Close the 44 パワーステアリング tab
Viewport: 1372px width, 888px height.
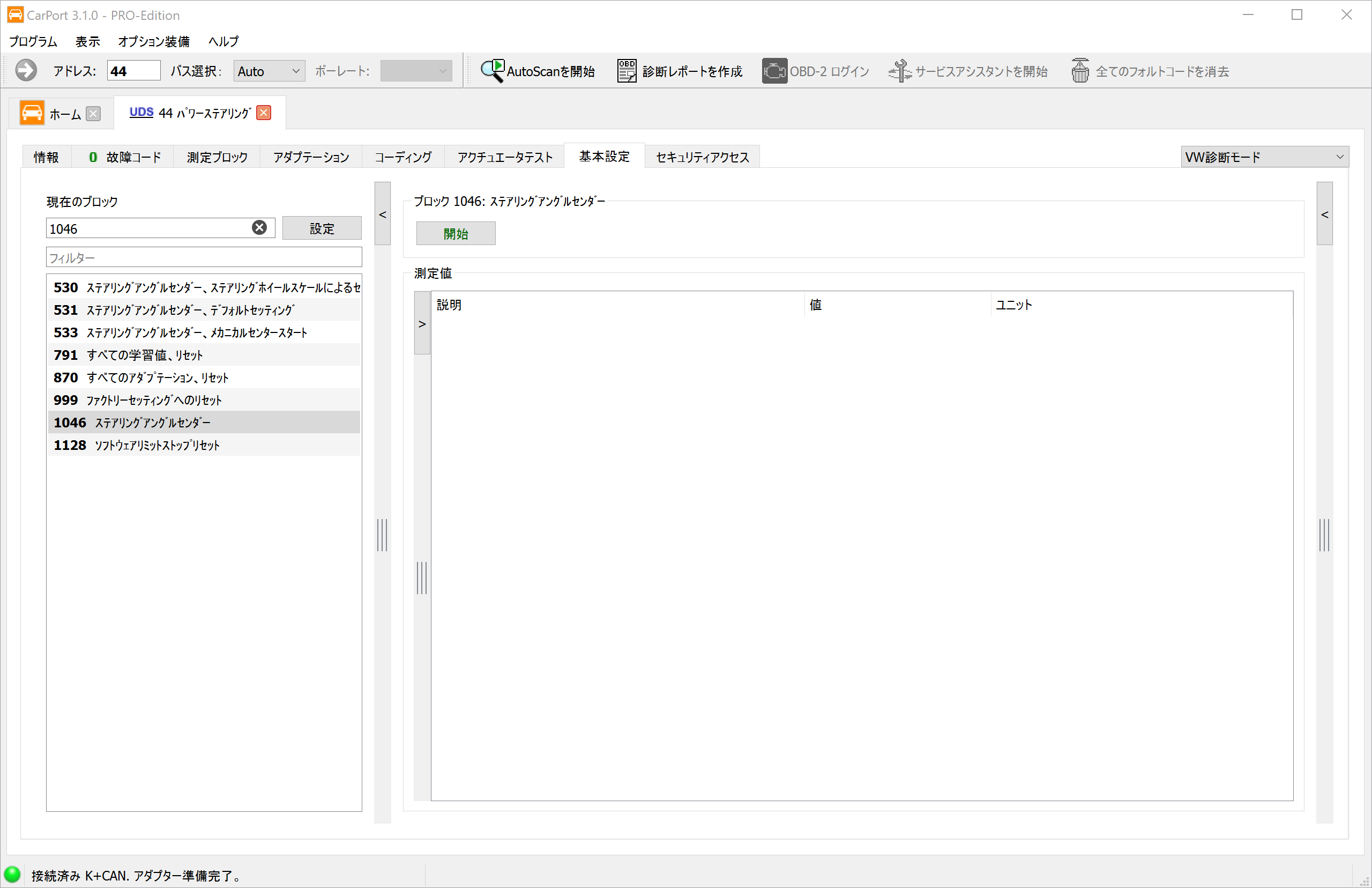click(x=264, y=113)
